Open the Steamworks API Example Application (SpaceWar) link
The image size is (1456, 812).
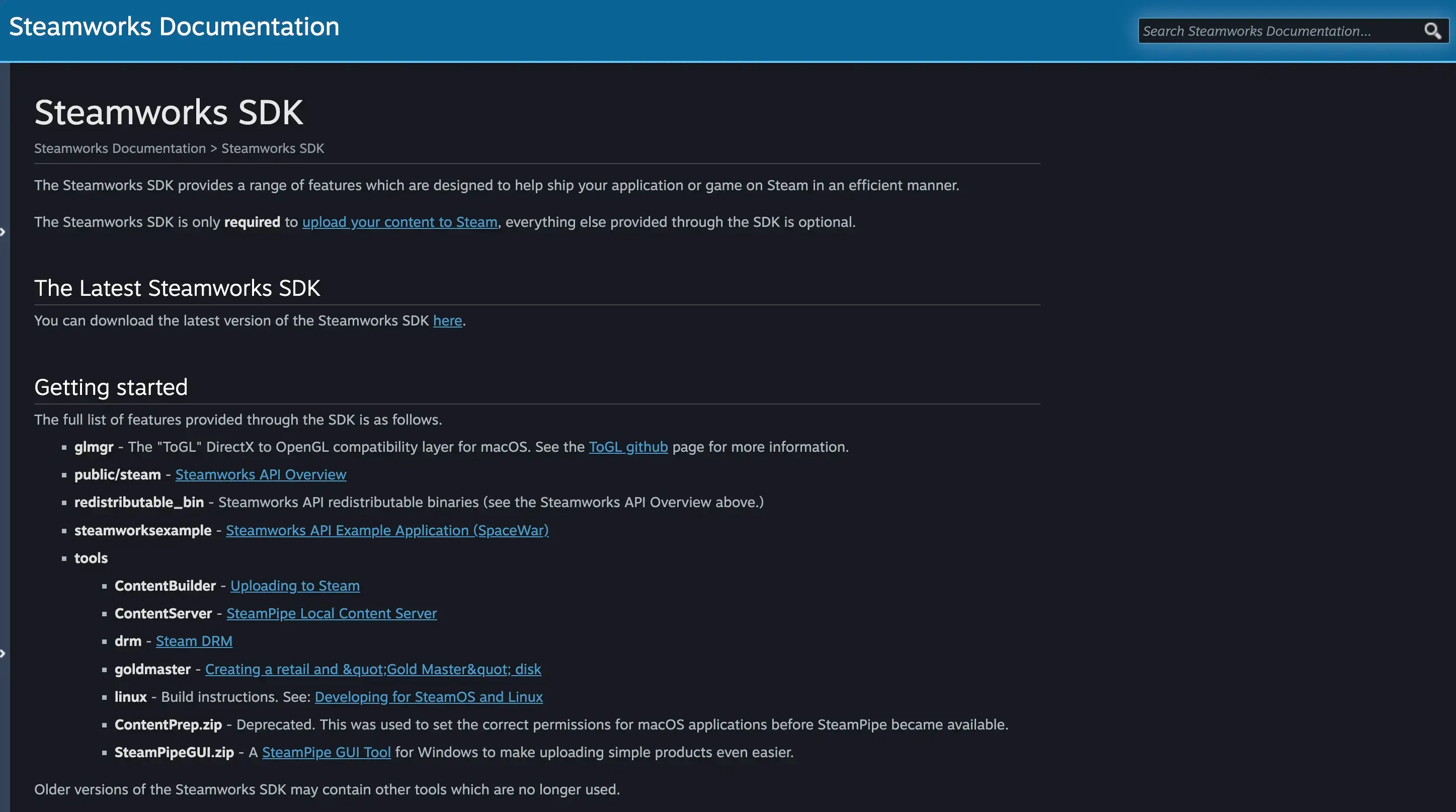click(x=386, y=530)
